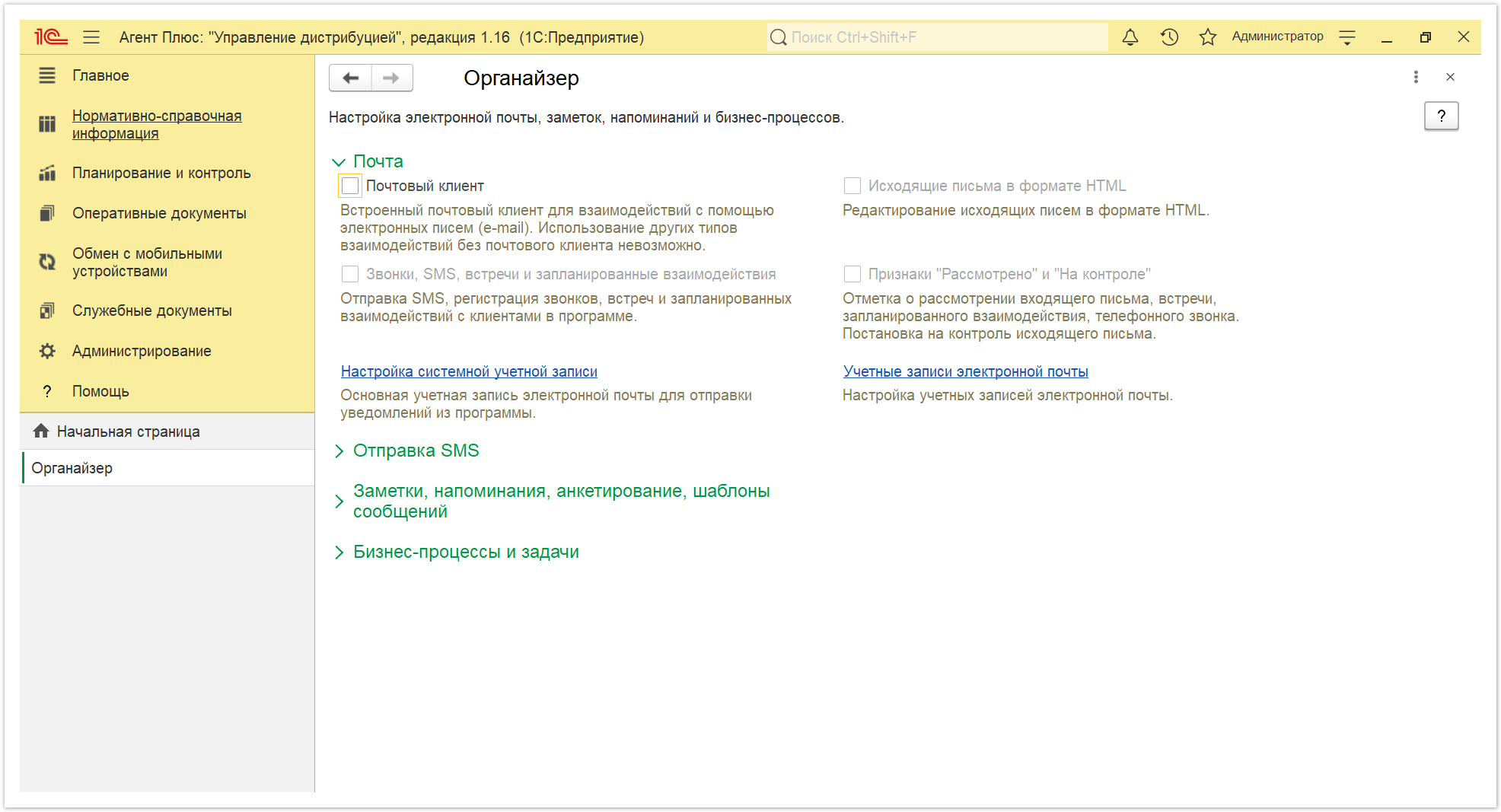Open Служебные документы section
The width and height of the screenshot is (1501, 812).
click(152, 310)
